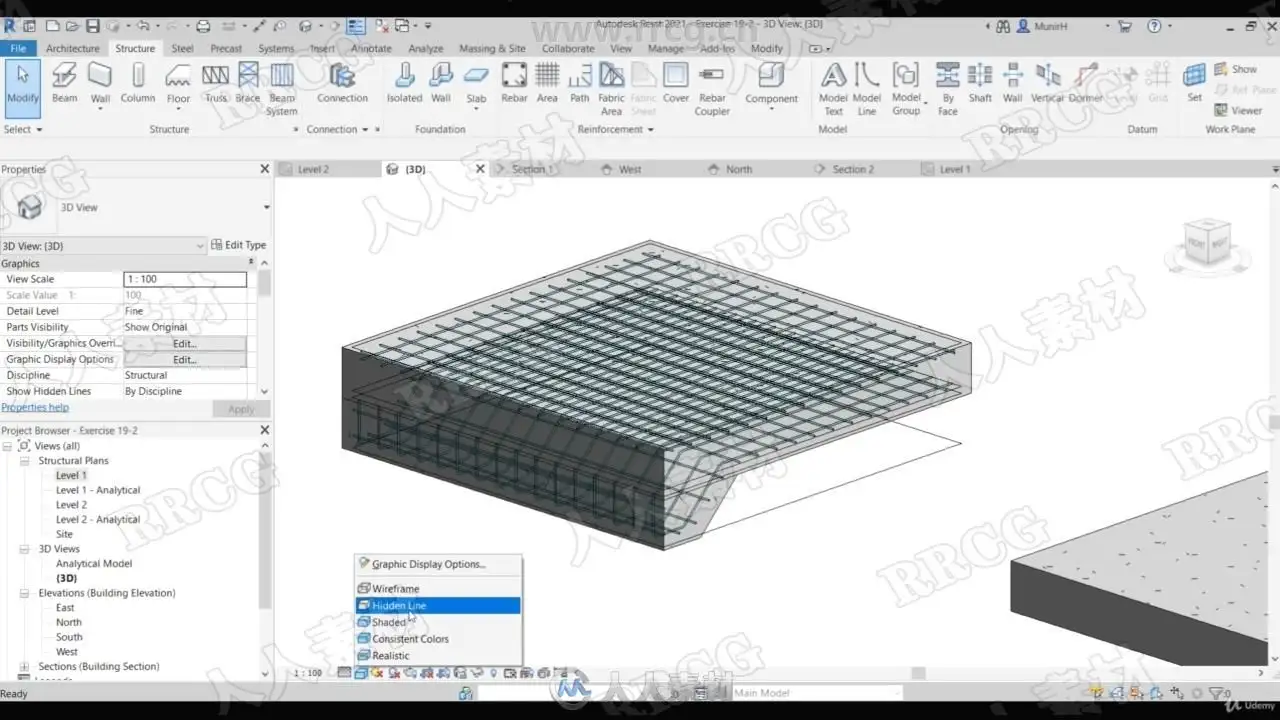Activate the structural Wall tool
The height and width of the screenshot is (720, 1280).
(x=100, y=82)
